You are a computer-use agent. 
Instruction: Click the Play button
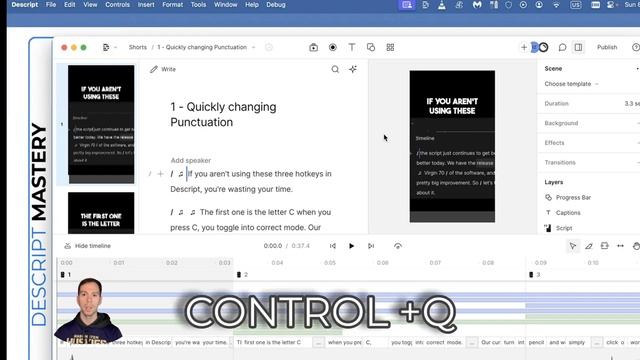(351, 246)
